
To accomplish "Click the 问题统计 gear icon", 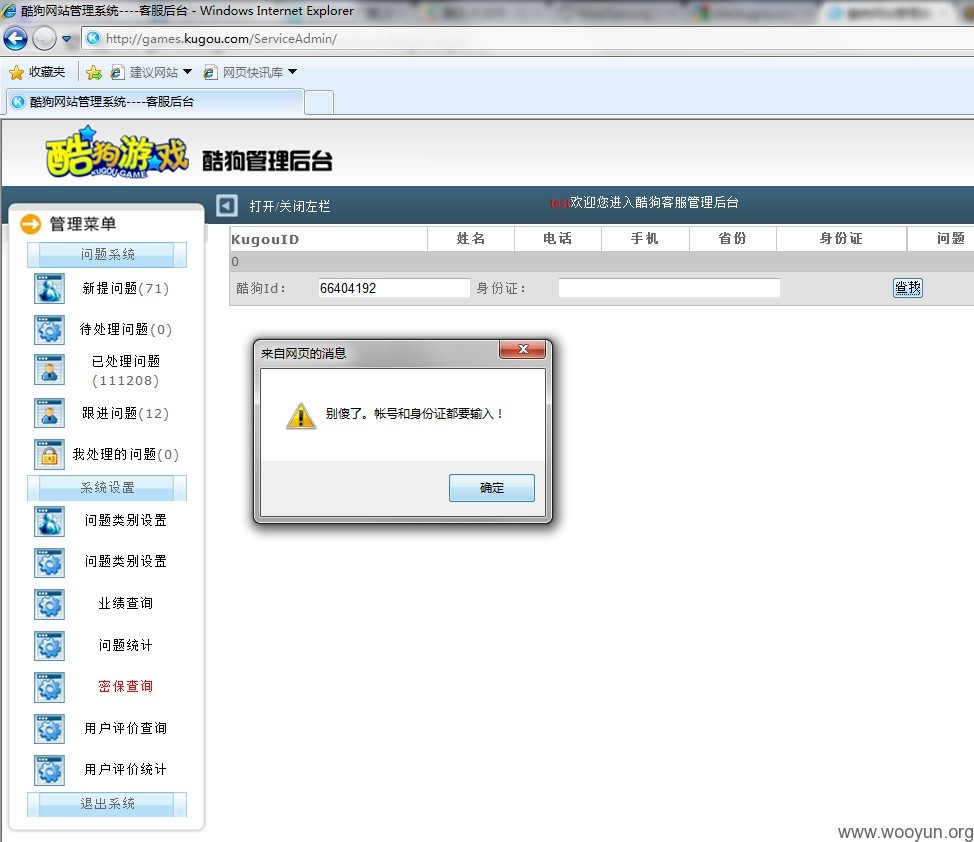I will point(49,646).
